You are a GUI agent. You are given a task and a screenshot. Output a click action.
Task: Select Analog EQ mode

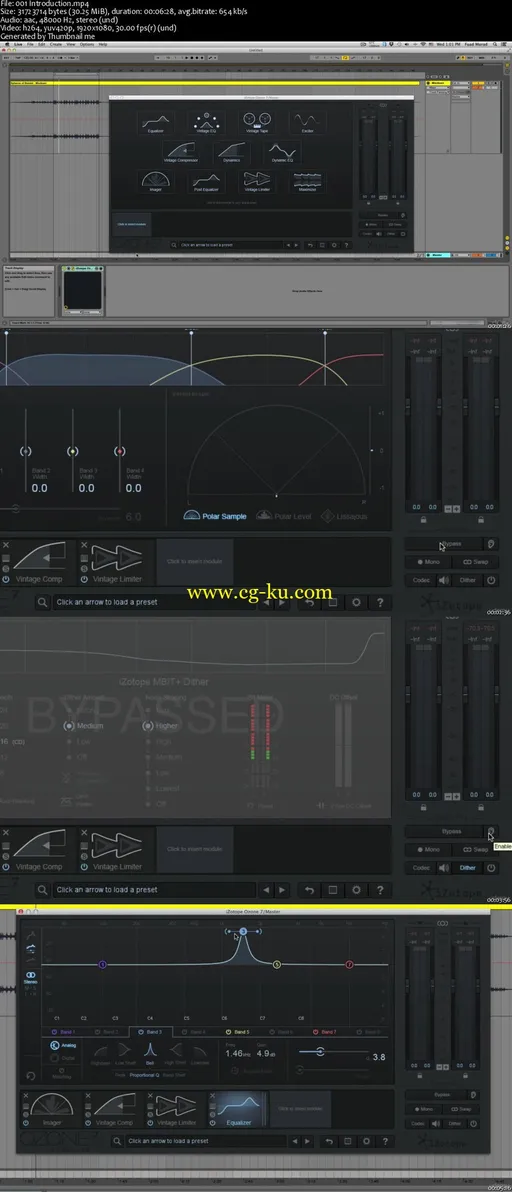click(63, 1045)
